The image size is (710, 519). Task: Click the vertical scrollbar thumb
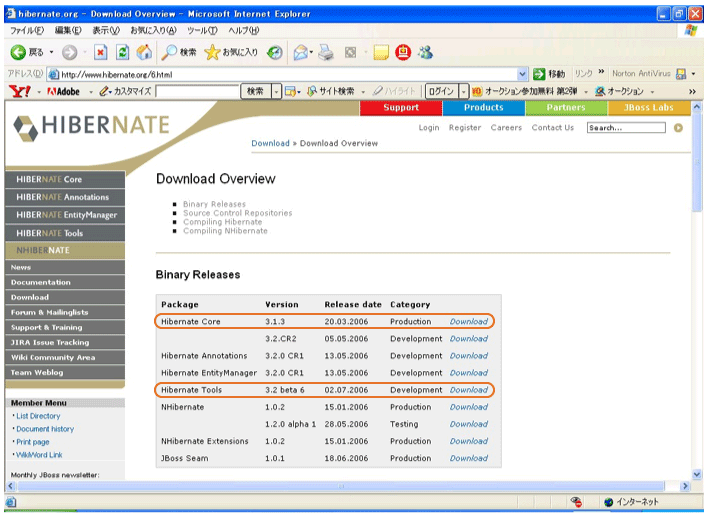(x=697, y=162)
